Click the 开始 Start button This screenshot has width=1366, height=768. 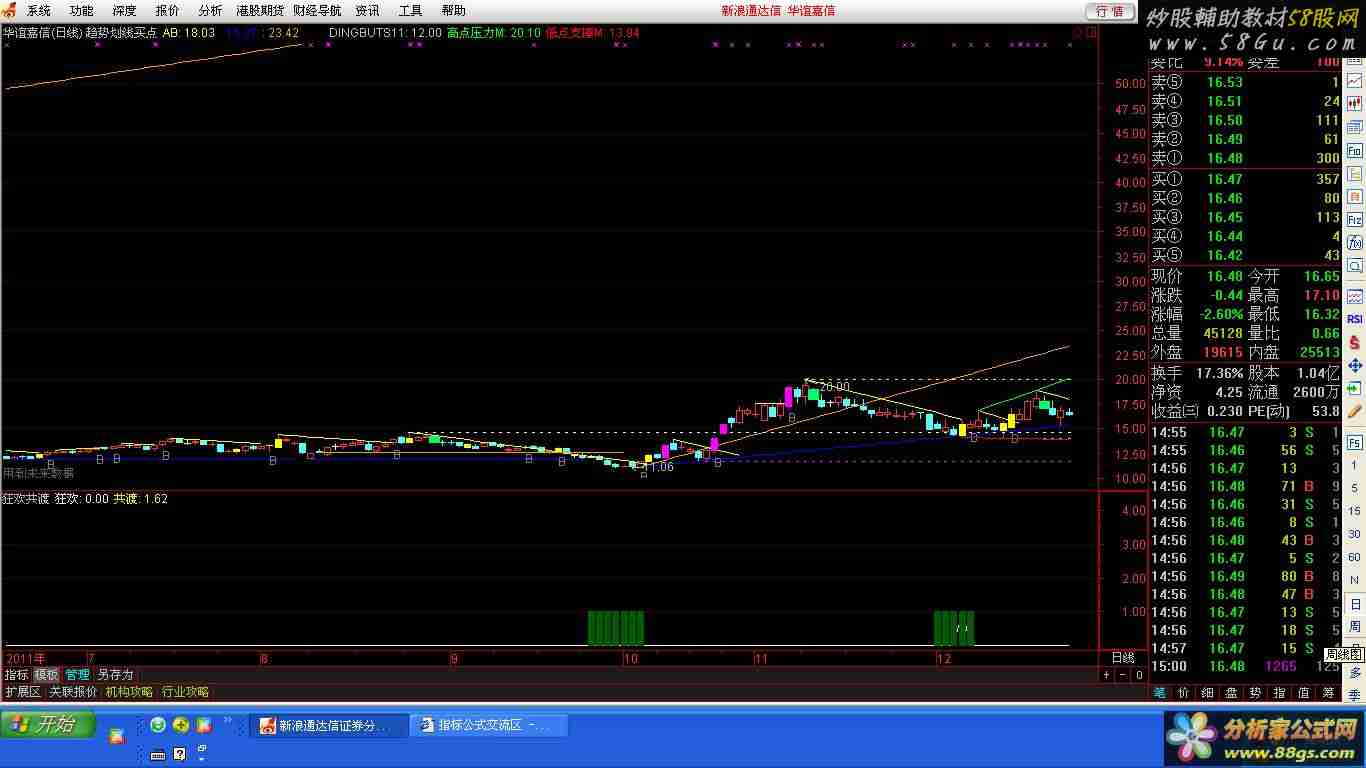[48, 725]
